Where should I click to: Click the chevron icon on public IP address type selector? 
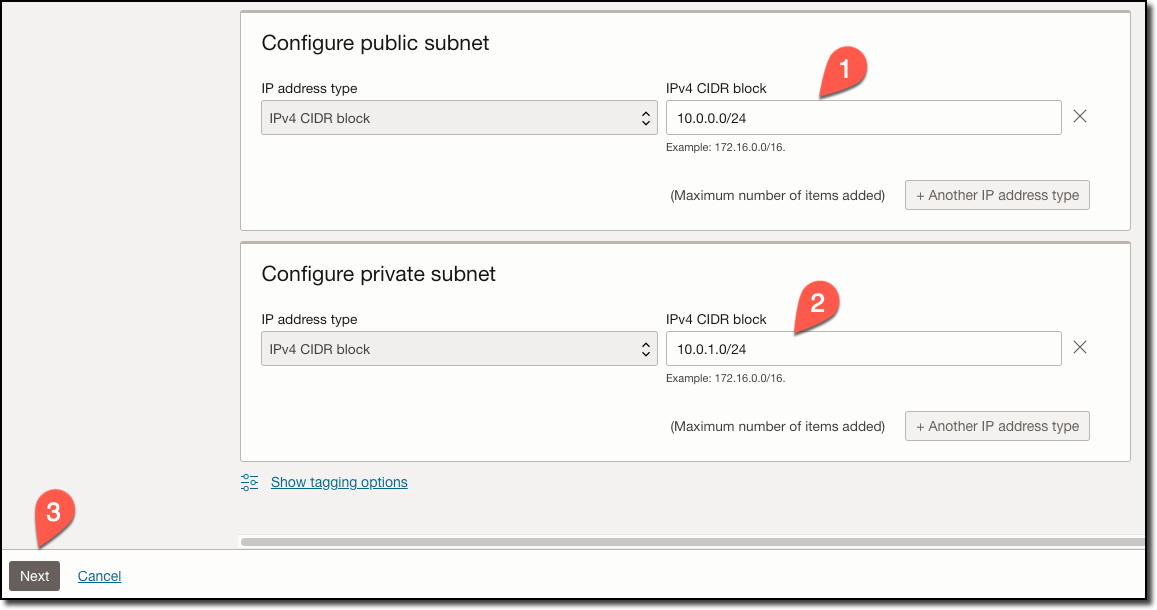[645, 117]
